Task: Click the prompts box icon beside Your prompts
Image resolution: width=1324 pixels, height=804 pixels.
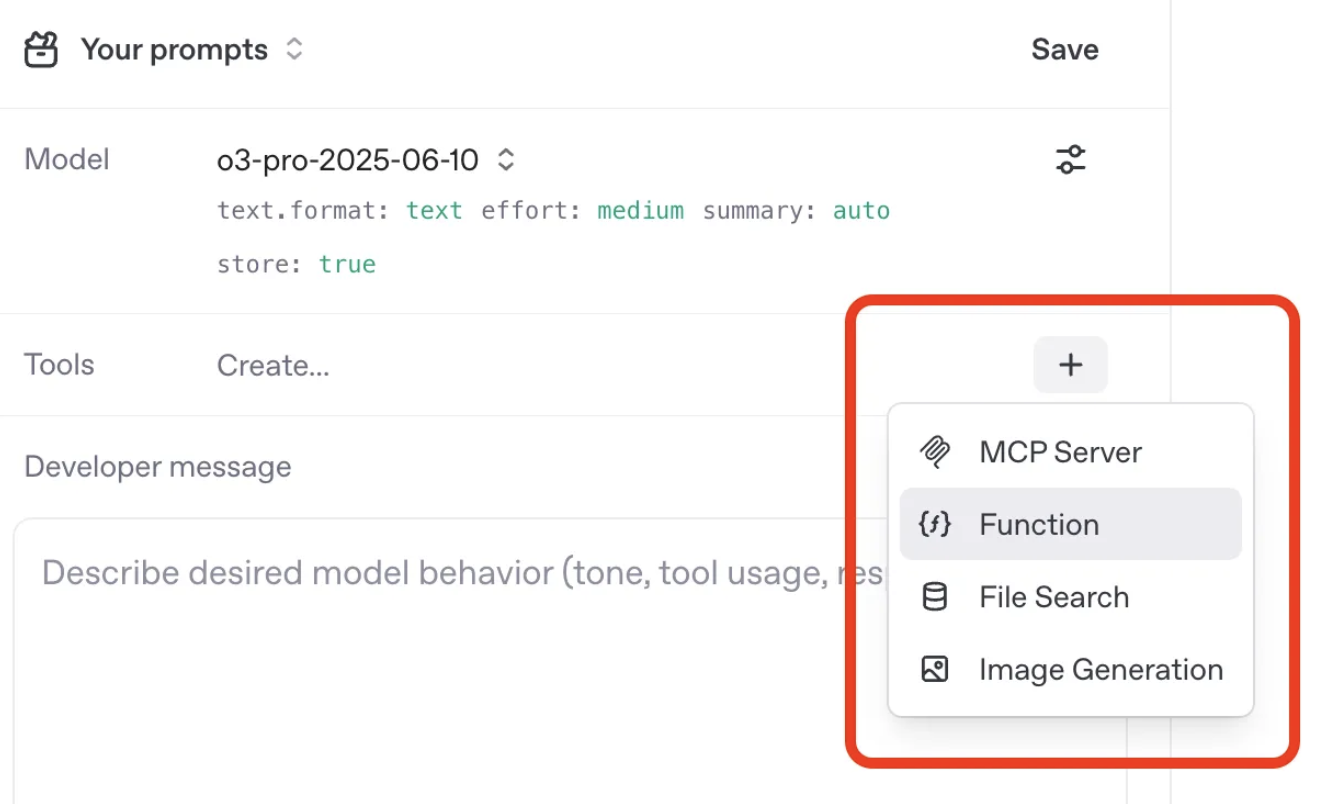Action: click(x=41, y=50)
